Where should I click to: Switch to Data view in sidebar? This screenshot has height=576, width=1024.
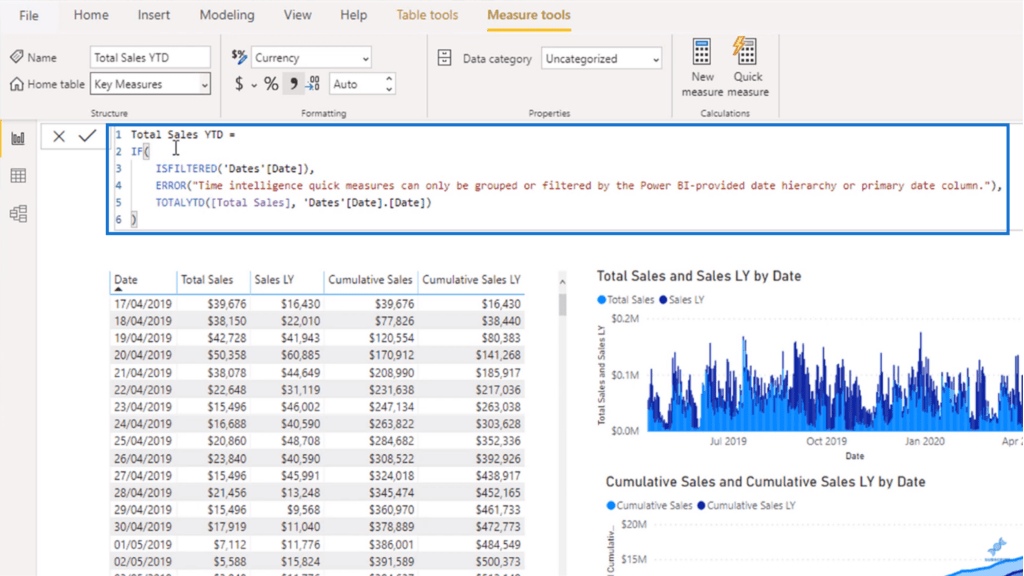tap(18, 176)
